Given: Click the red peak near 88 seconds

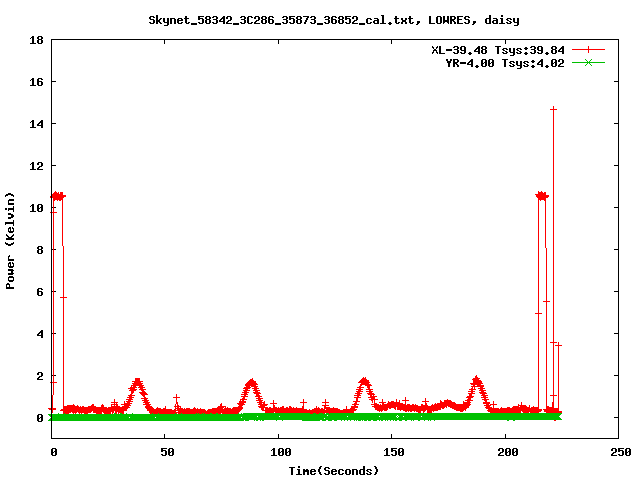Looking at the screenshot, I should click(251, 384).
